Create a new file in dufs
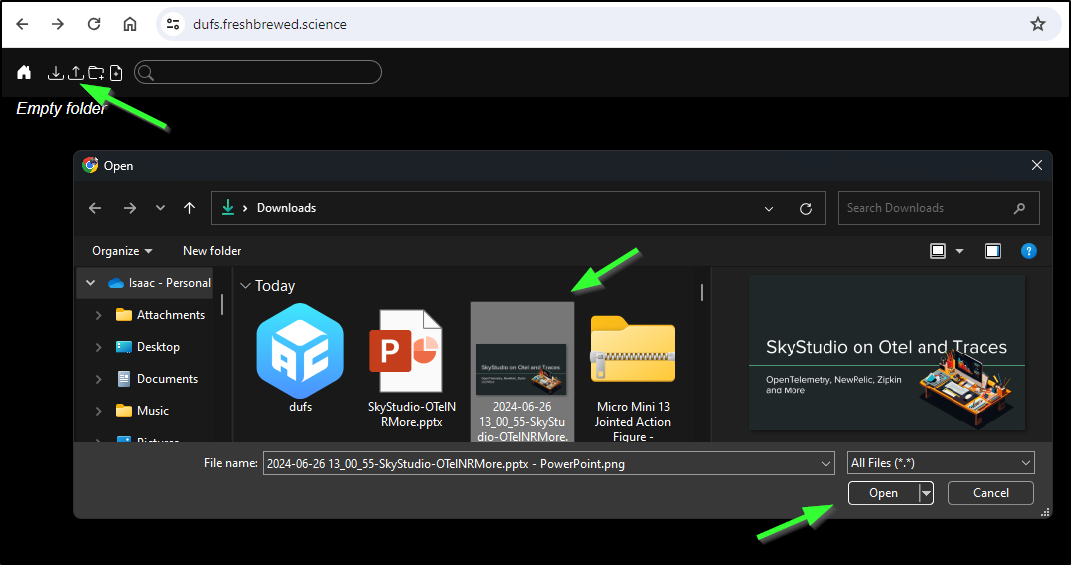The height and width of the screenshot is (565, 1071). coord(116,72)
